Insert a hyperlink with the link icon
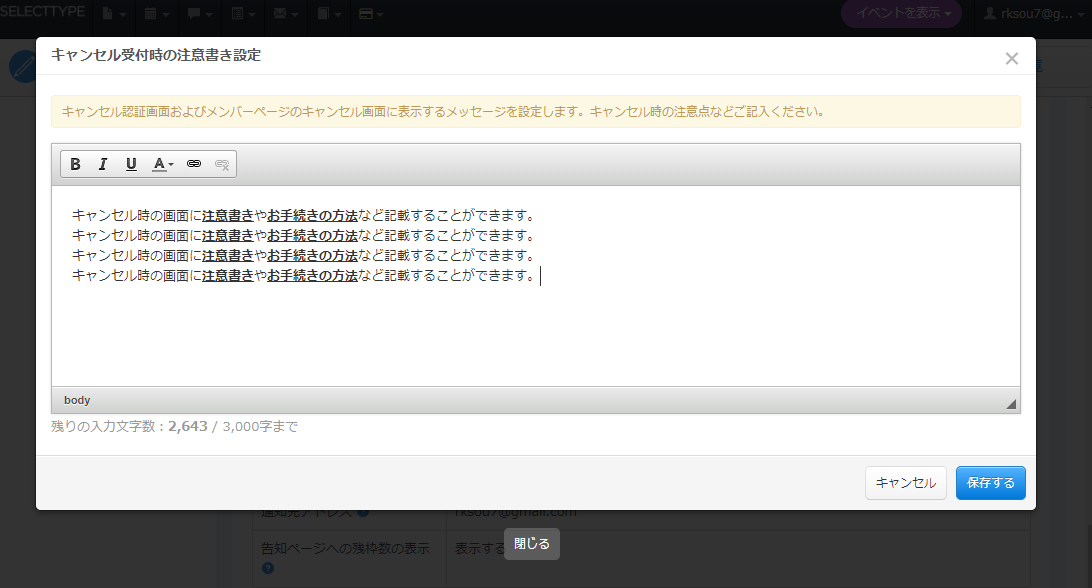Viewport: 1092px width, 588px height. click(194, 164)
